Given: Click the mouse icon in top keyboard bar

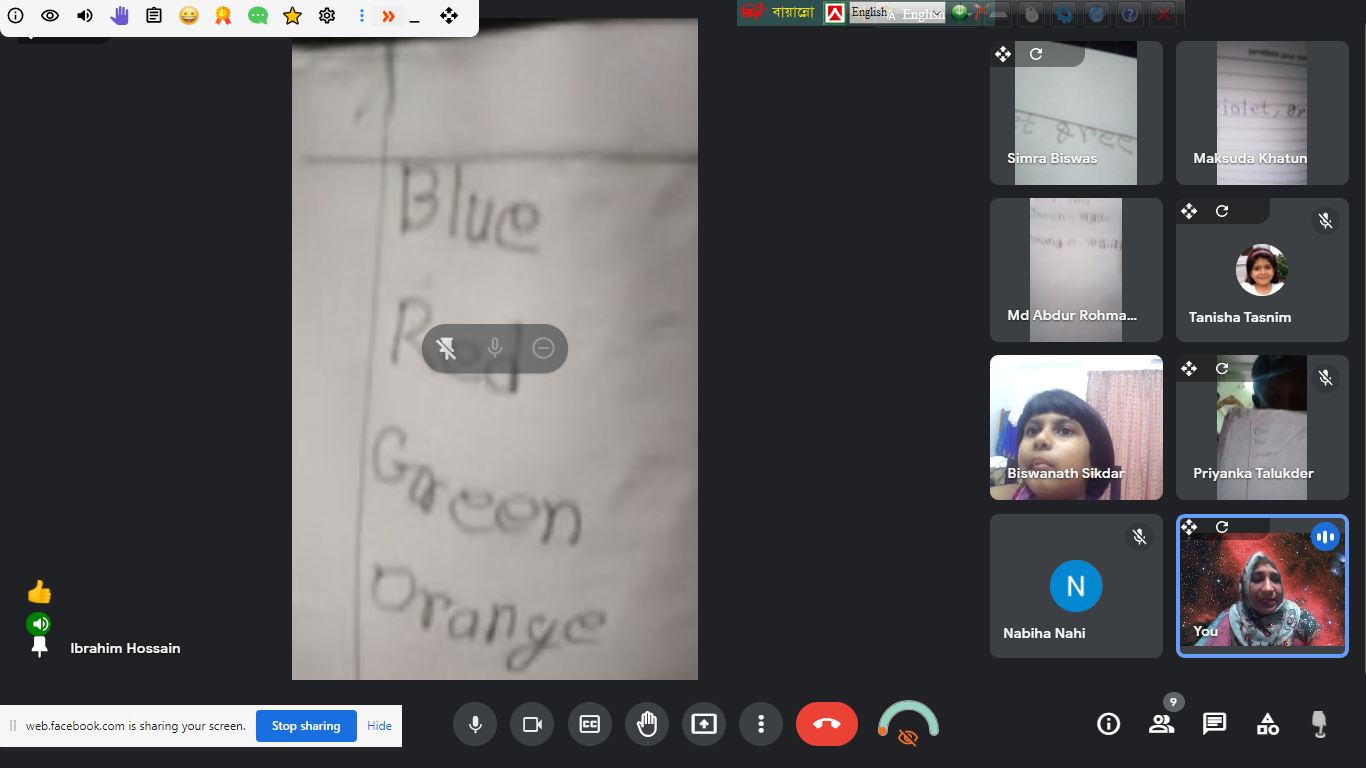Looking at the screenshot, I should coord(1033,13).
